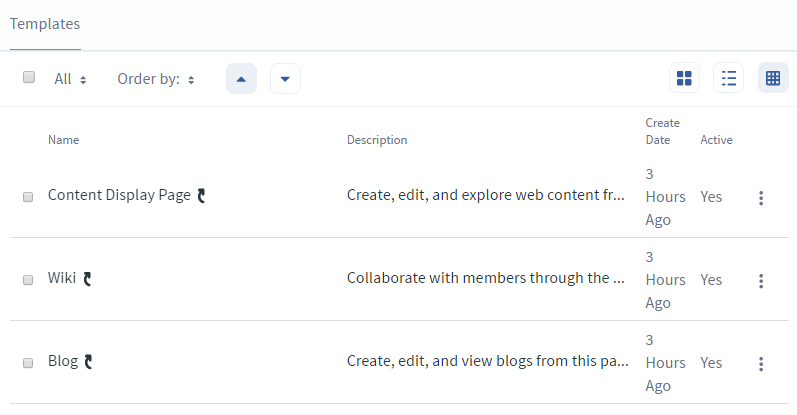This screenshot has height=415, width=797.
Task: Click the Active 'Yes' value for Wiki
Action: (711, 280)
